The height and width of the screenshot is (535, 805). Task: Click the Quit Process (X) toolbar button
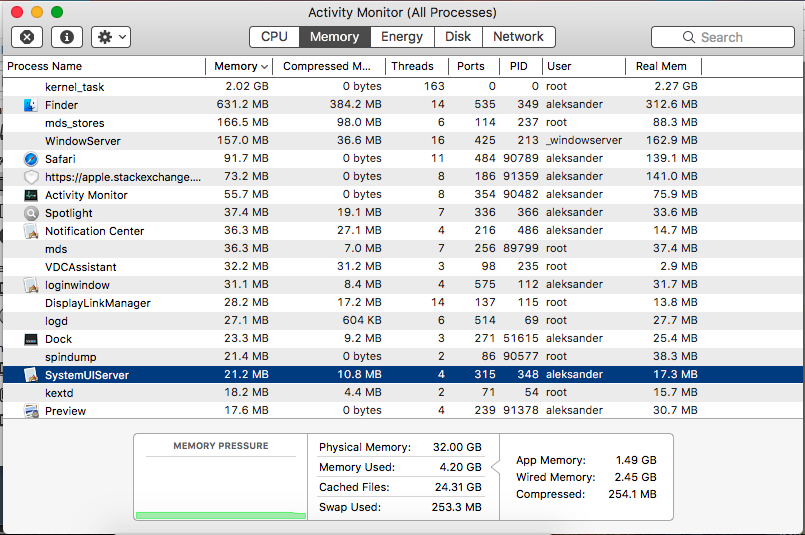tap(27, 37)
